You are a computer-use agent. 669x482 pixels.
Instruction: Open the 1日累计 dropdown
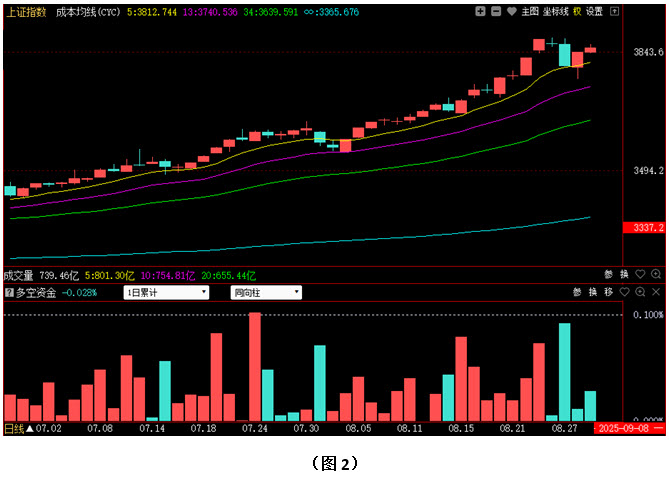(x=166, y=293)
